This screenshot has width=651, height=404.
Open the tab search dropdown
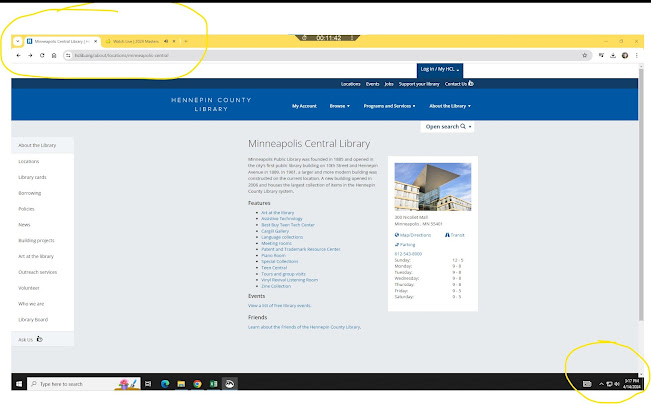17,41
